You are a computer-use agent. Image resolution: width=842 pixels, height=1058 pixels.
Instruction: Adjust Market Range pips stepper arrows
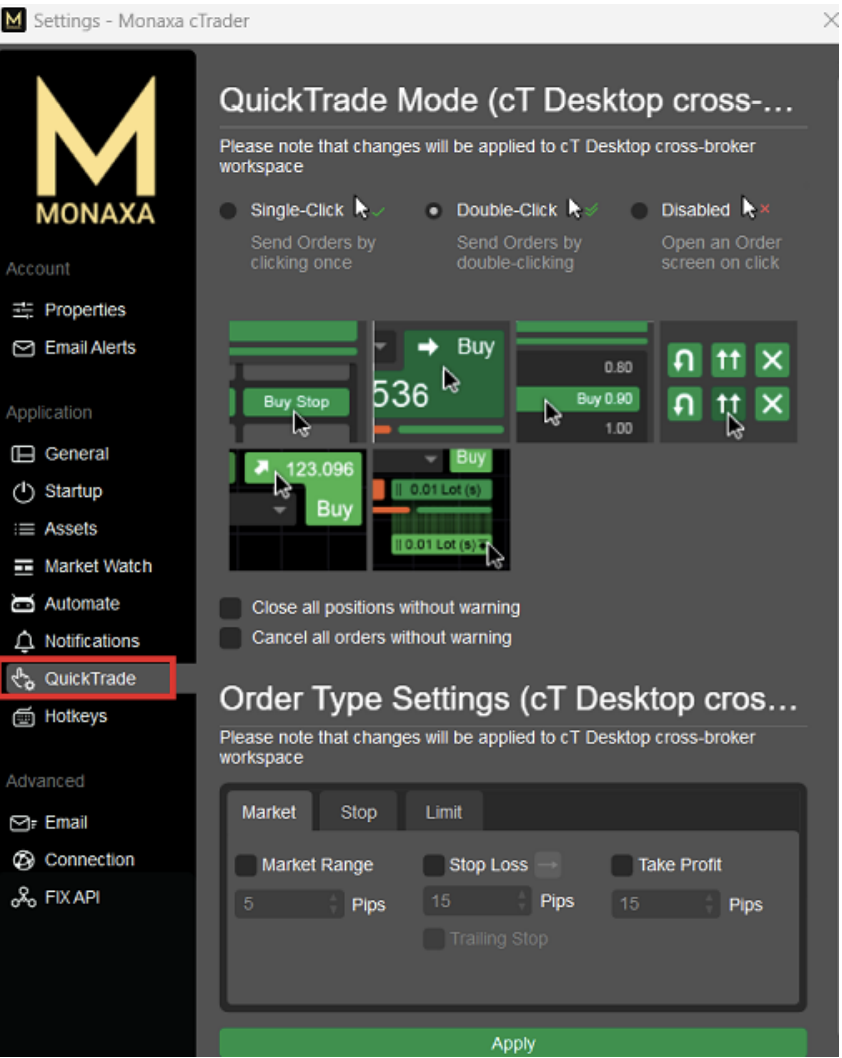tap(334, 904)
